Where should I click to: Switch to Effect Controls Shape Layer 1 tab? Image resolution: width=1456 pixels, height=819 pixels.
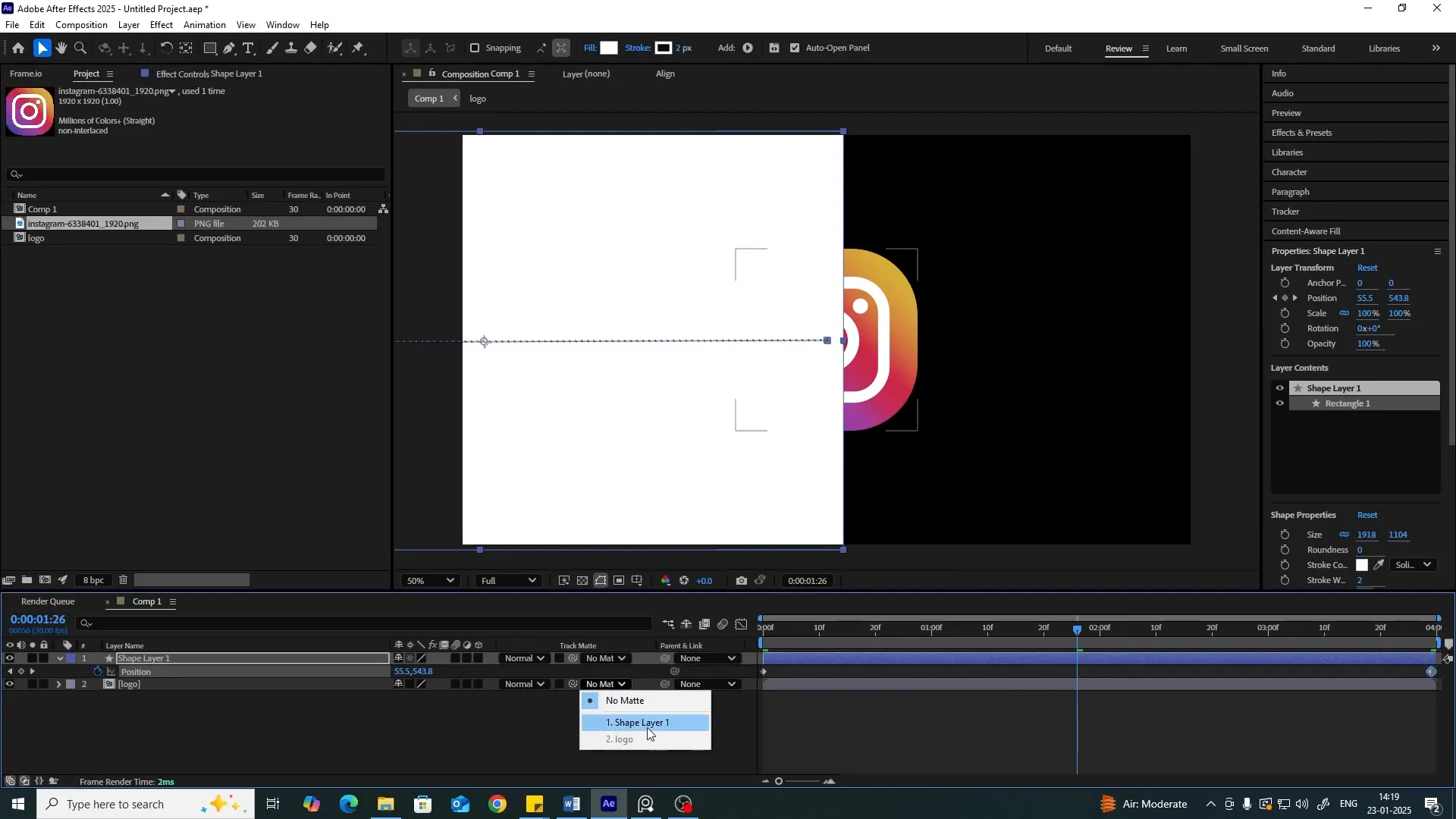(209, 74)
